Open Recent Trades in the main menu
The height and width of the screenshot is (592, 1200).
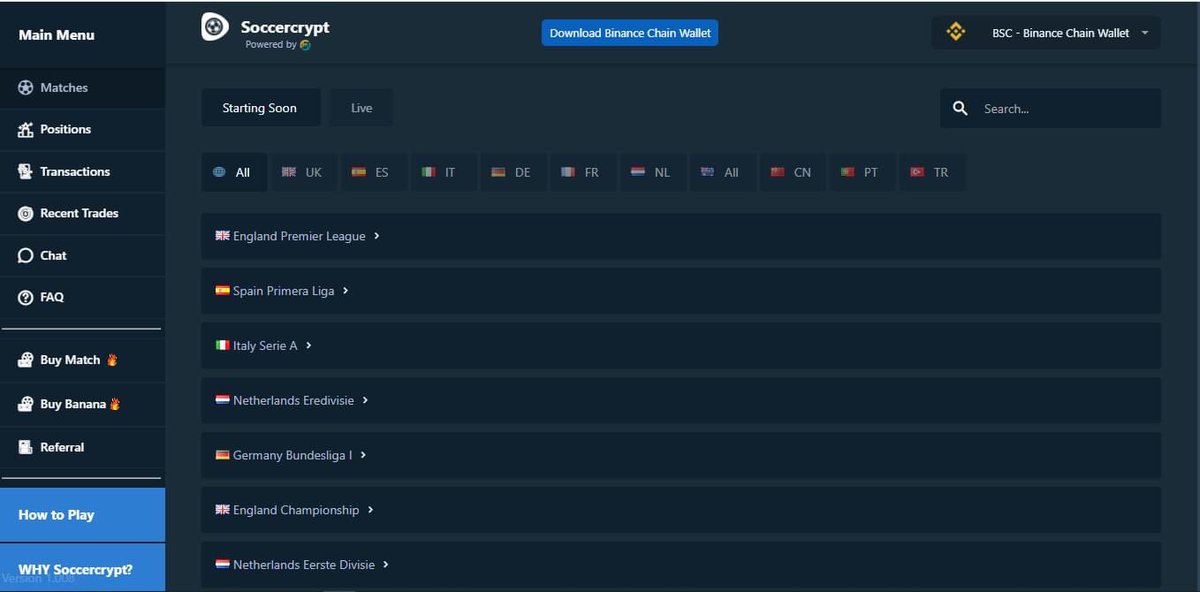82,214
